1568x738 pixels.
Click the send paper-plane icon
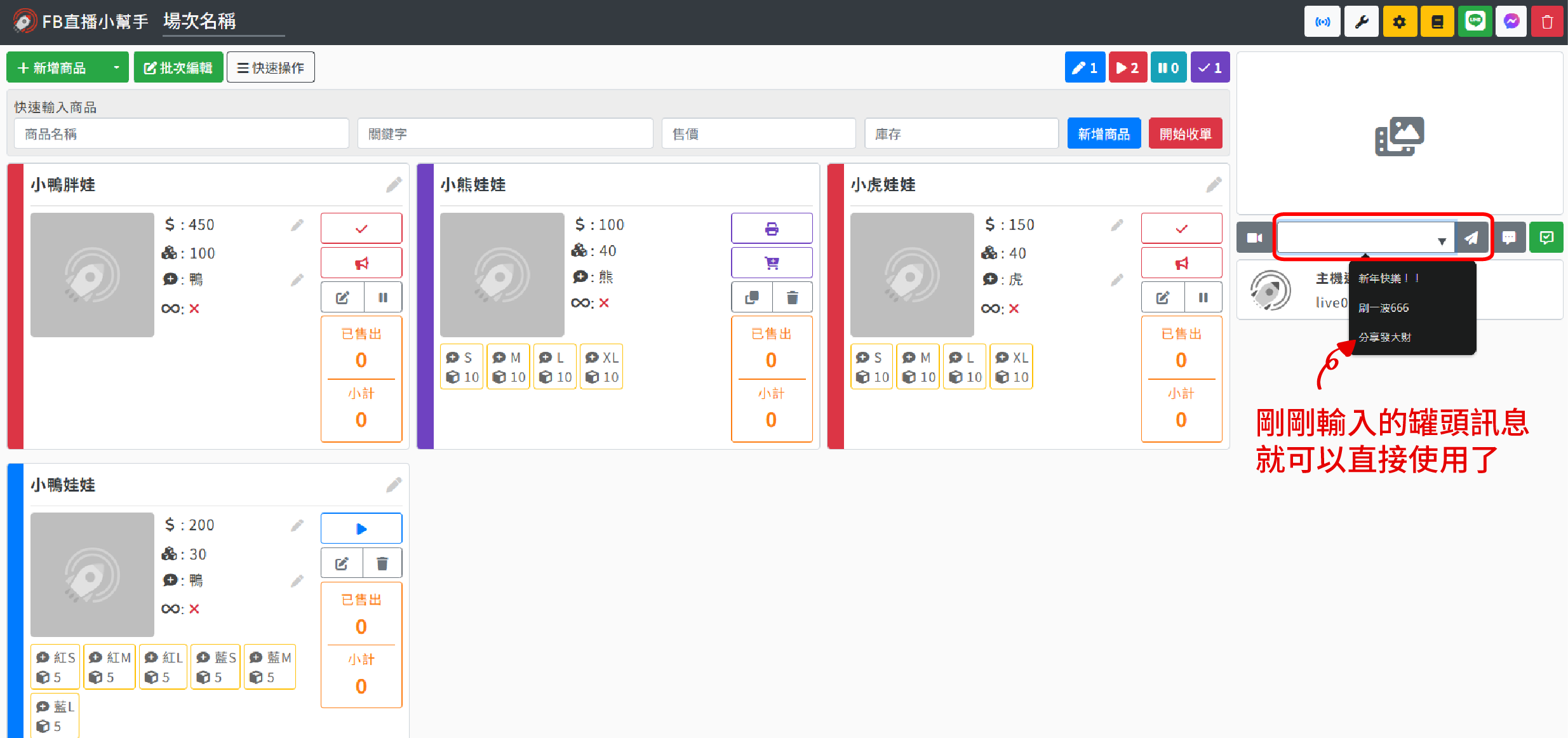pyautogui.click(x=1471, y=238)
